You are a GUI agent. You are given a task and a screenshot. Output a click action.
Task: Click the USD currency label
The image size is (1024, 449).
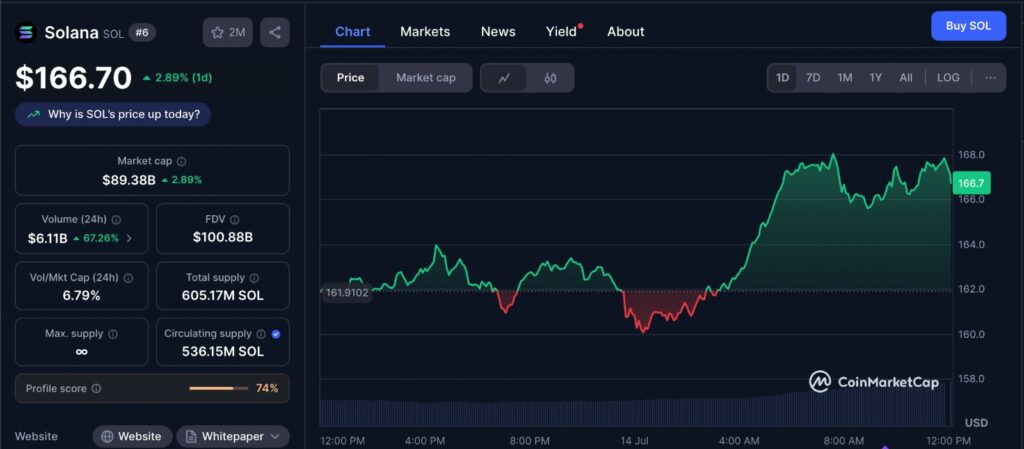coord(977,422)
